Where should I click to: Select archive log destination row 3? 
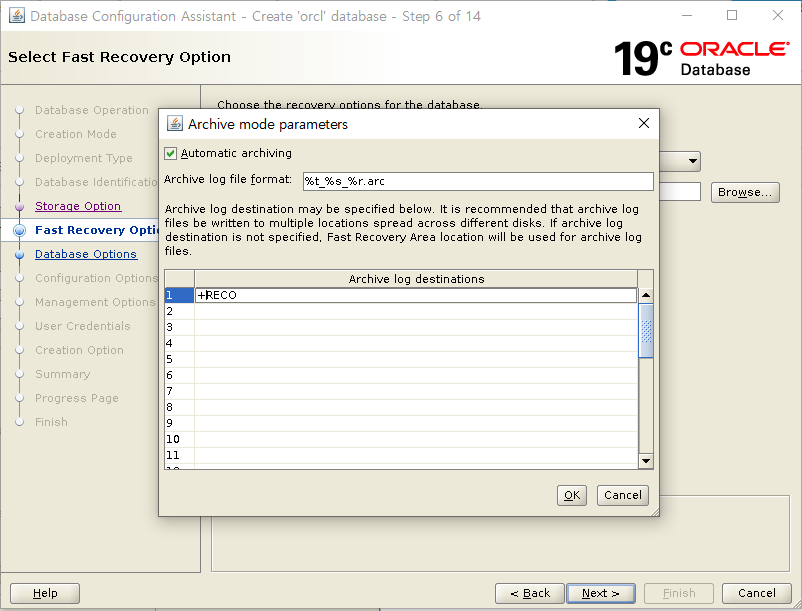pos(401,327)
